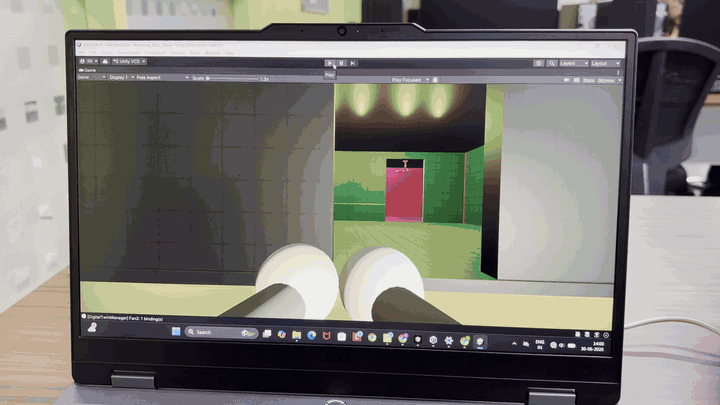Screen dimensions: 720x405
Task: Click the Unity status bar activity icon at far right
Action: (x=606, y=335)
